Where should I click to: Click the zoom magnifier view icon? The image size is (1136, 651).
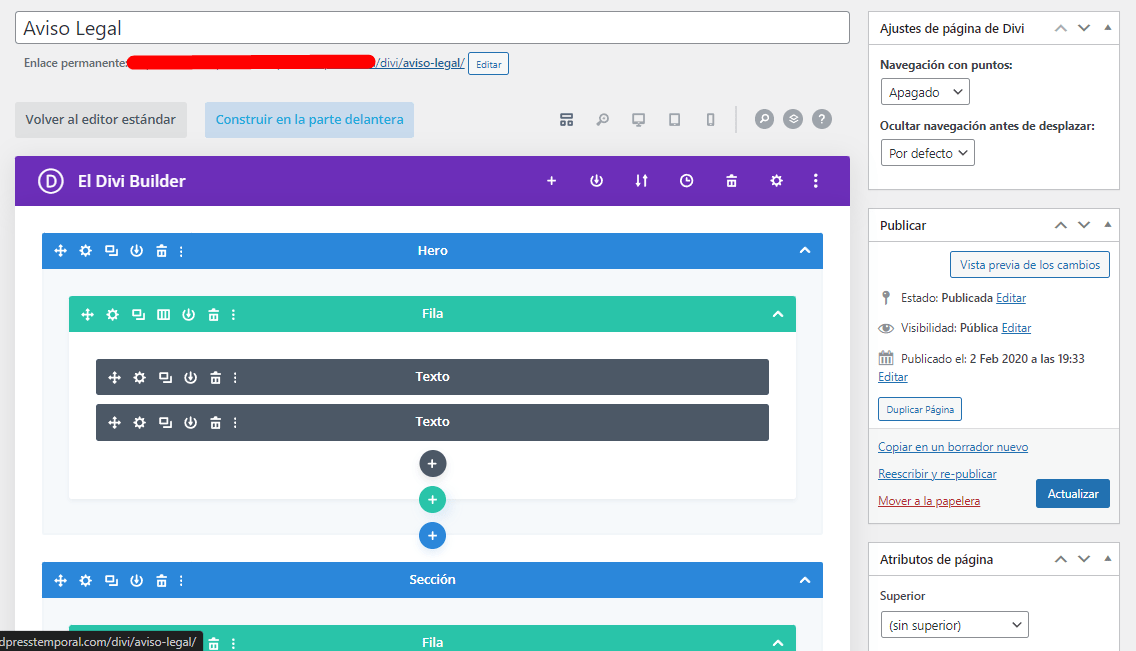602,119
